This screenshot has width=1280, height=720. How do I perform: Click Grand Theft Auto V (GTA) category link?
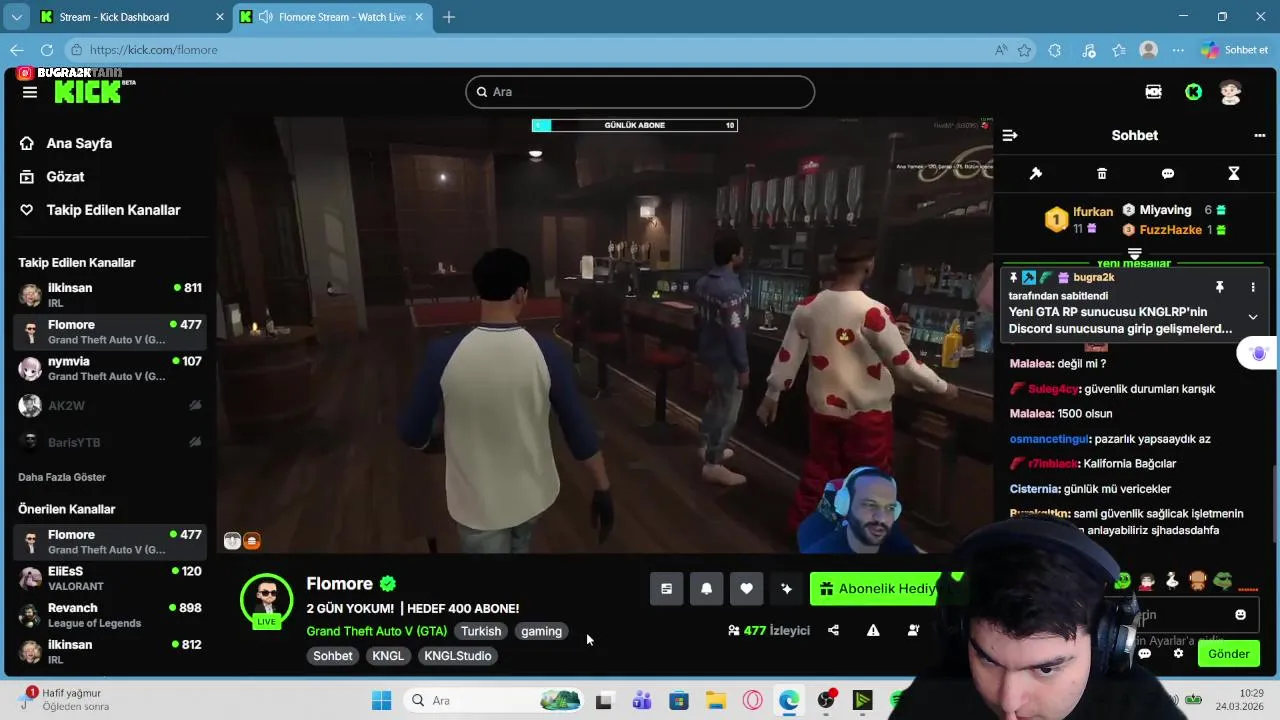377,631
